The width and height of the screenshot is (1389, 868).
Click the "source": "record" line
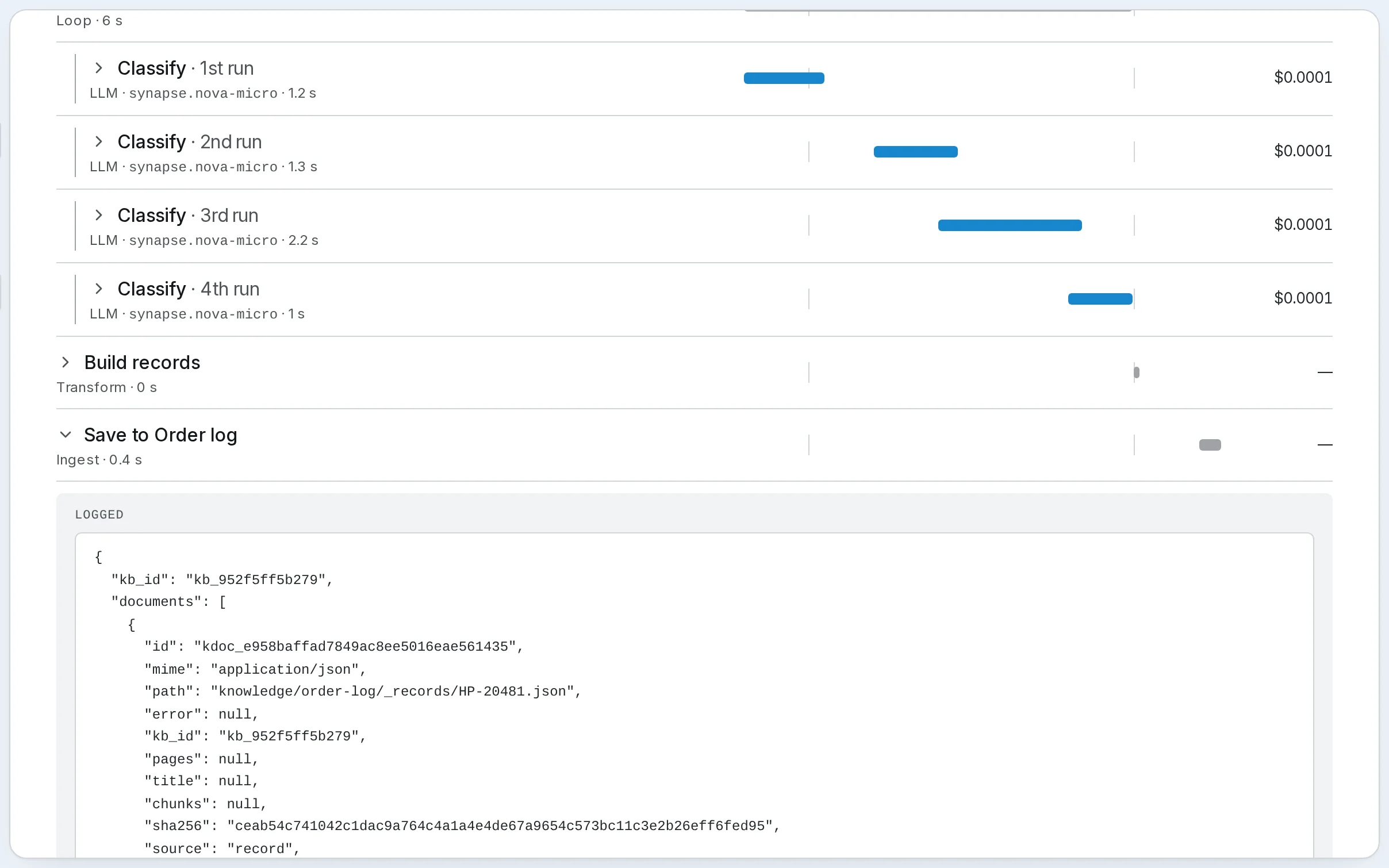click(x=222, y=848)
